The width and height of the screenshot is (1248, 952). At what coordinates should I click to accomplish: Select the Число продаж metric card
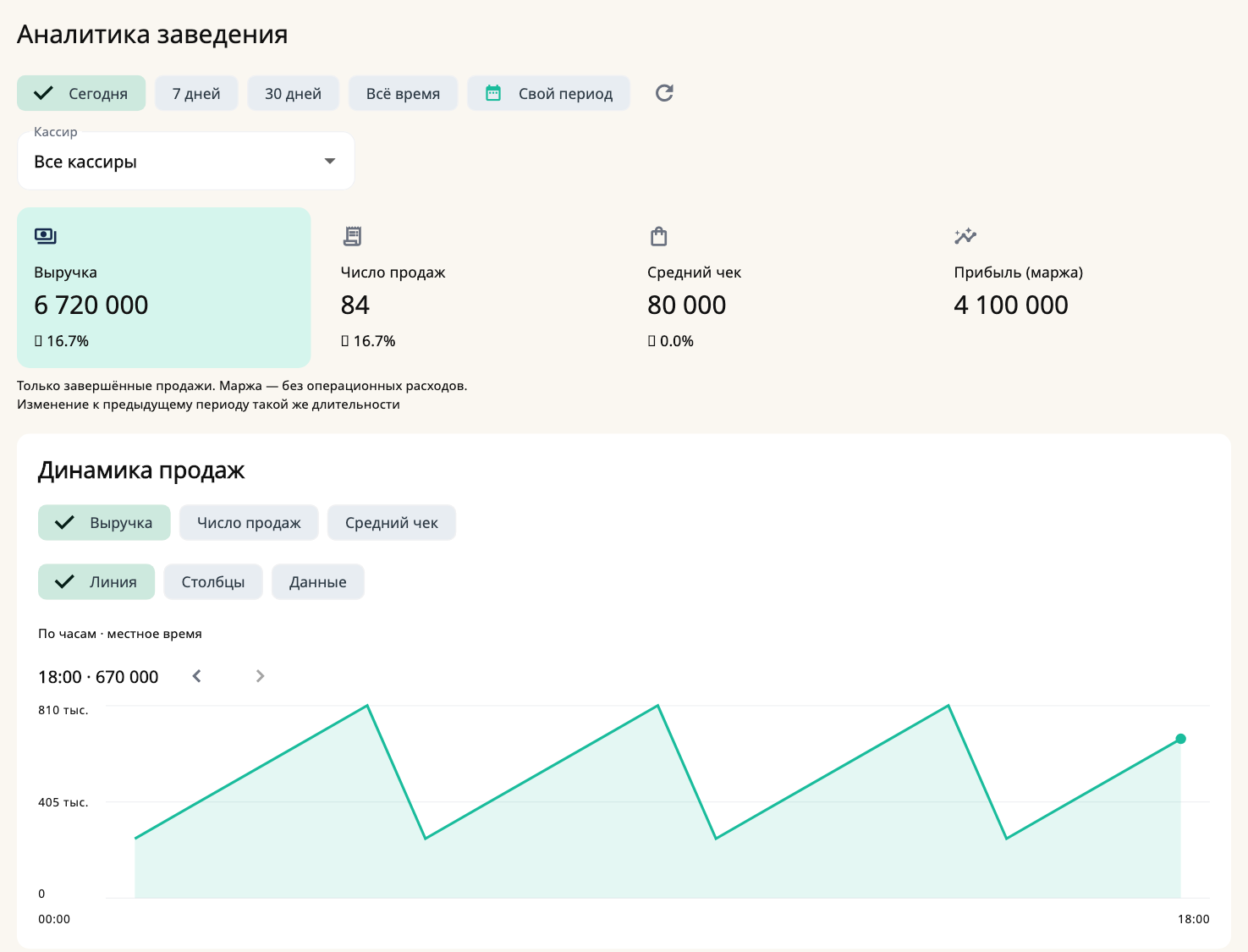(470, 288)
